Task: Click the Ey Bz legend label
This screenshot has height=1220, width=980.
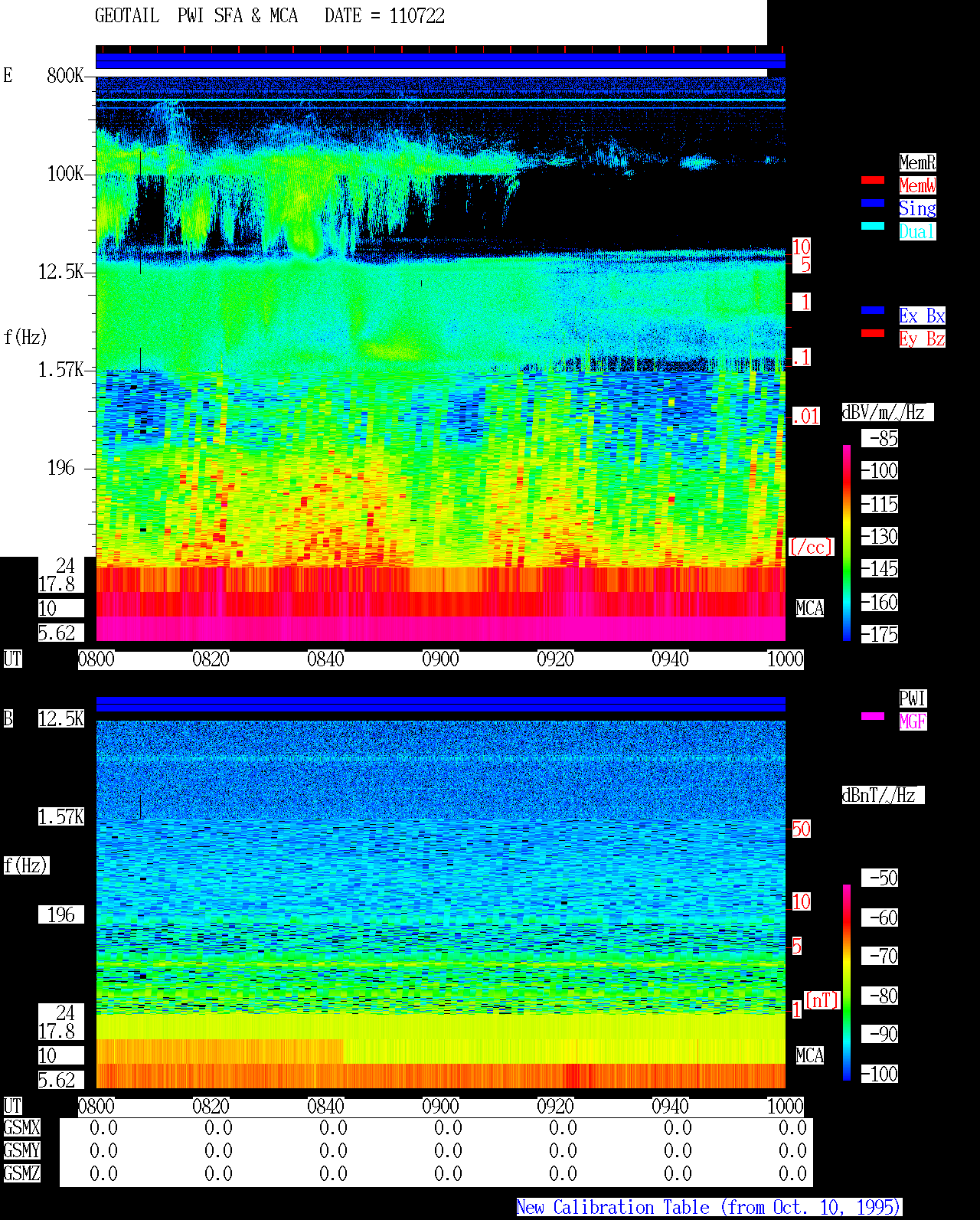Action: [x=922, y=339]
